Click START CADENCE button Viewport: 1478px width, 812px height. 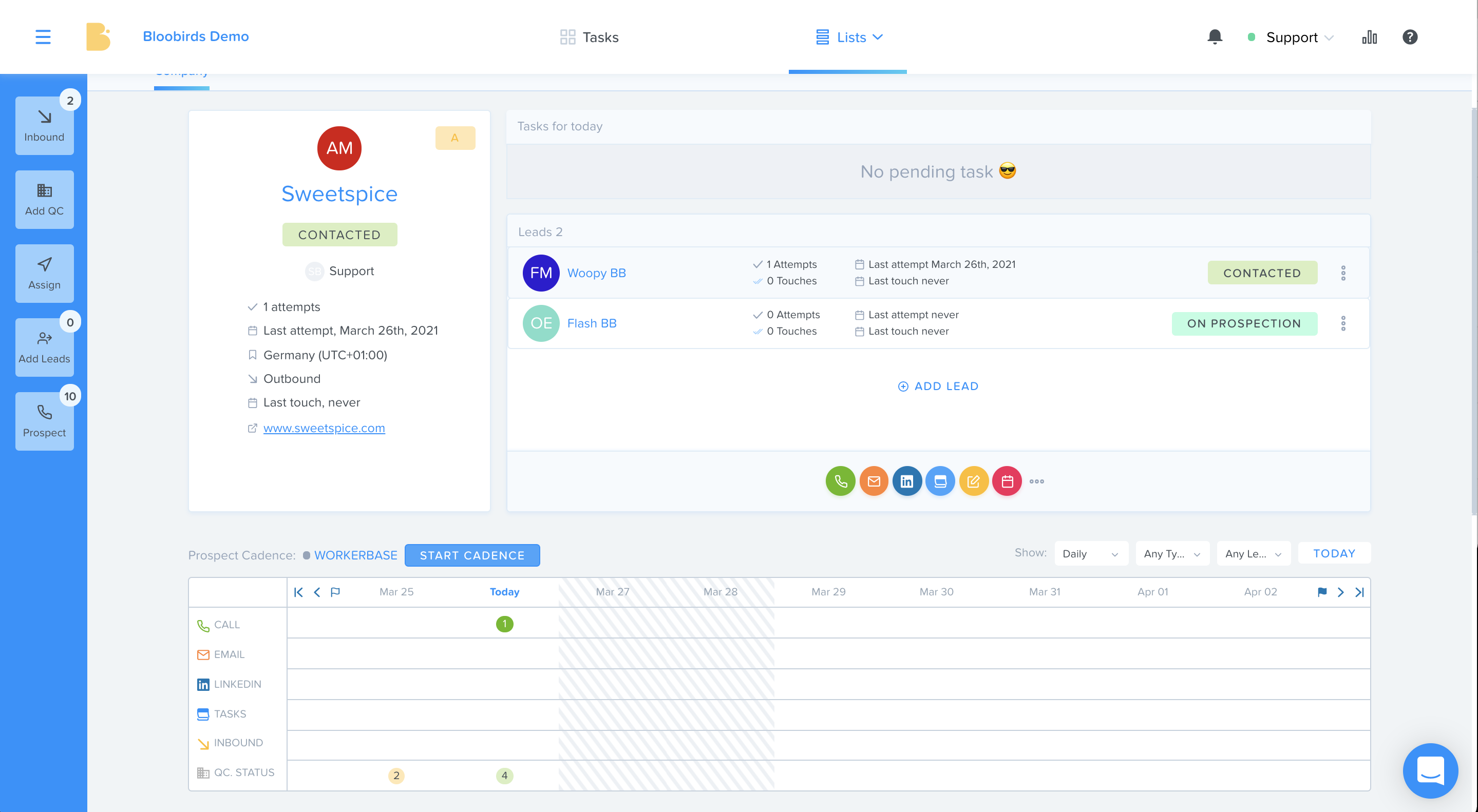[471, 555]
